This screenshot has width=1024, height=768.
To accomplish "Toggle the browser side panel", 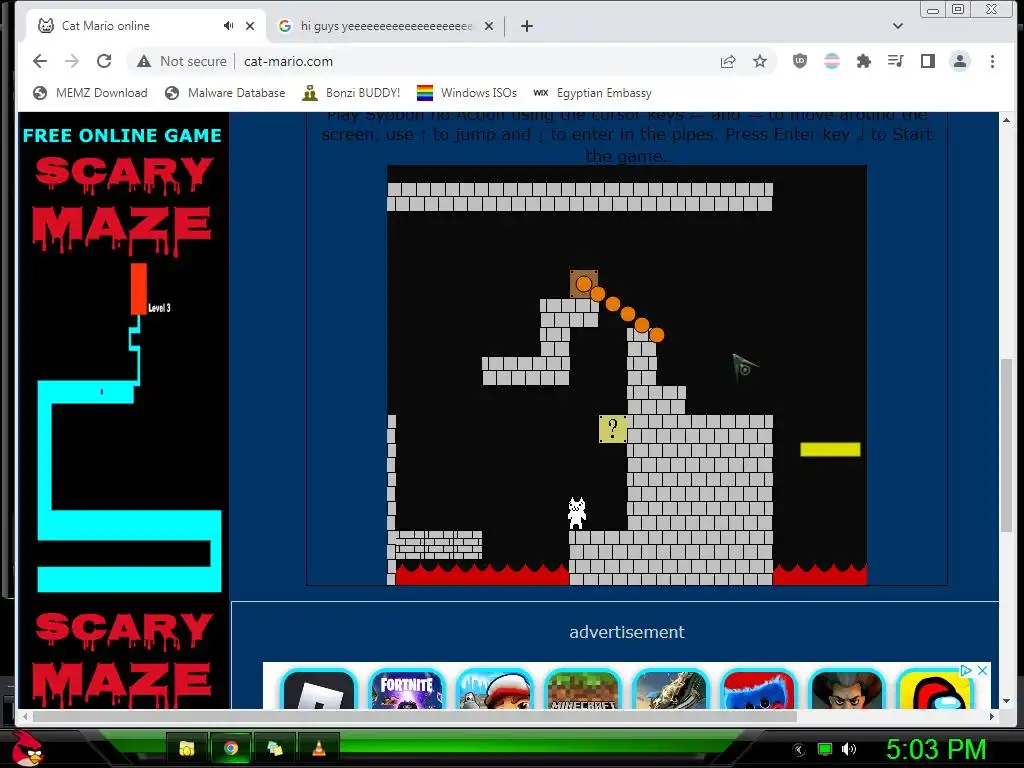I will pos(927,61).
